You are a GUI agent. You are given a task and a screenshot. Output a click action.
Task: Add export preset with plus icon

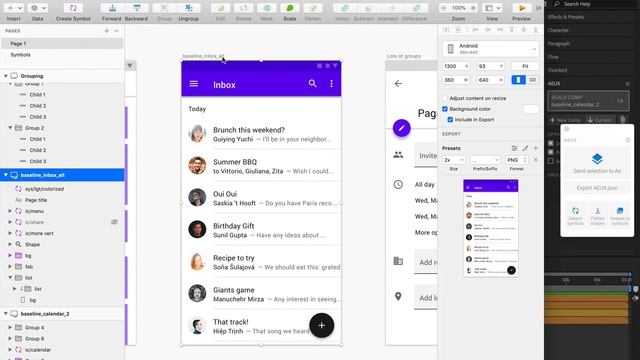[536, 148]
